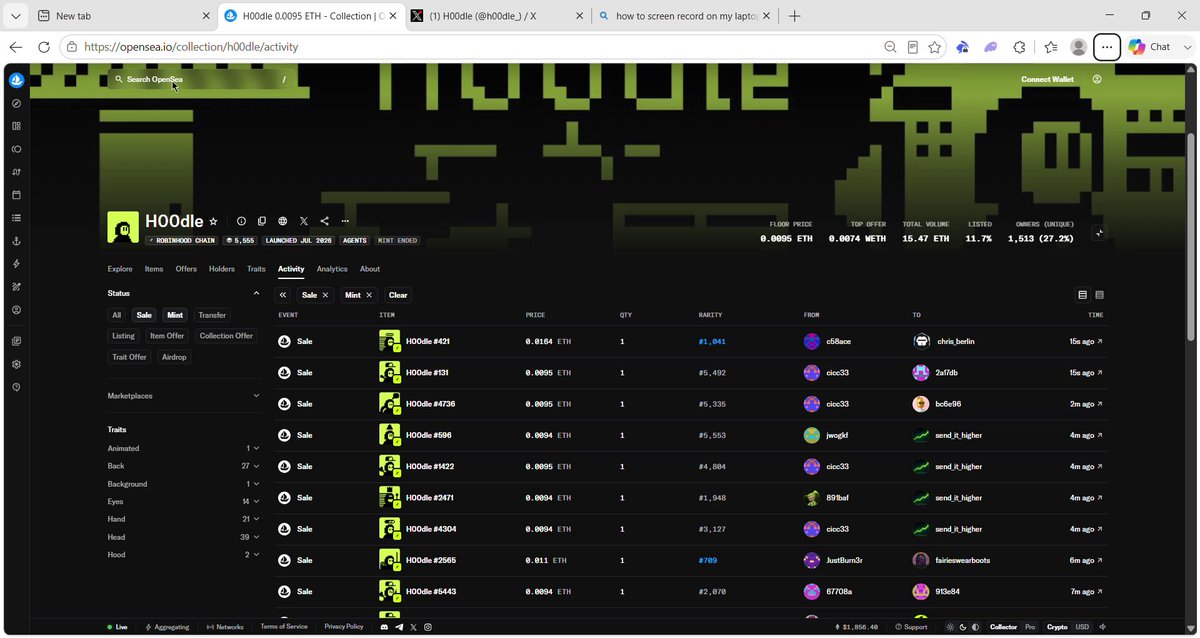This screenshot has width=1200, height=638.
Task: Open Discord link icon in footer
Action: 384,627
